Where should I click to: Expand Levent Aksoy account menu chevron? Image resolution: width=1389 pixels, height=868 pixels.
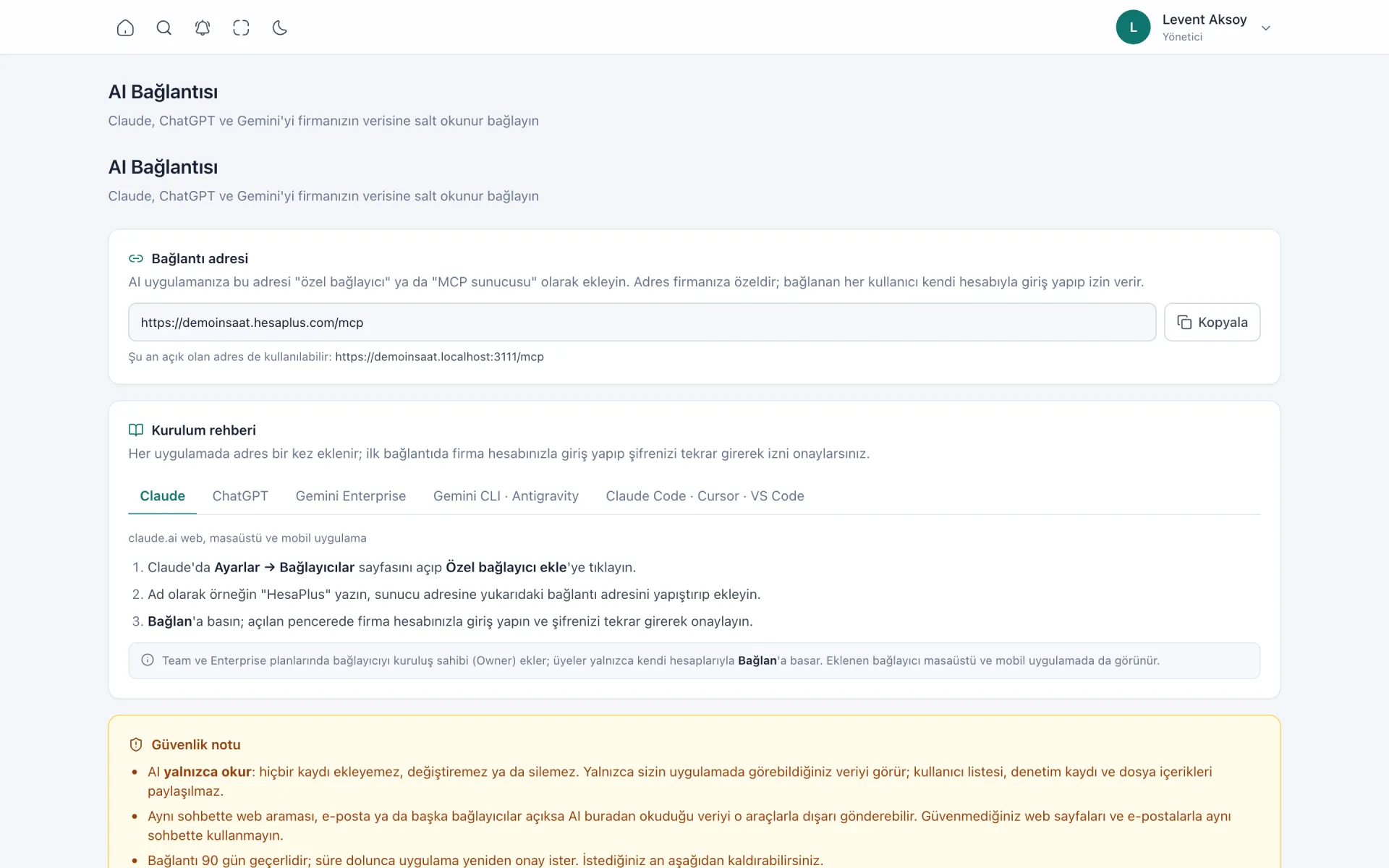(x=1266, y=28)
